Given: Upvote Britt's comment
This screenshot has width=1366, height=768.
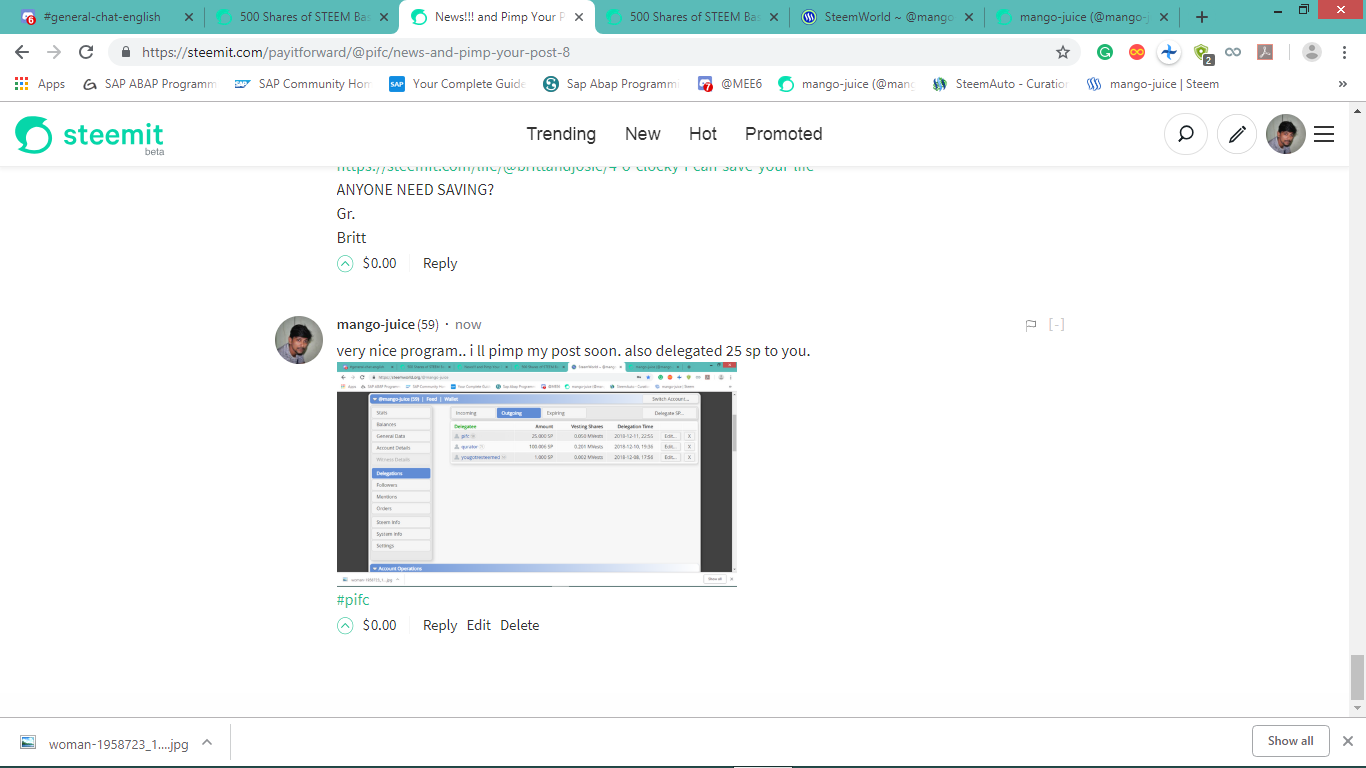Looking at the screenshot, I should pos(345,264).
